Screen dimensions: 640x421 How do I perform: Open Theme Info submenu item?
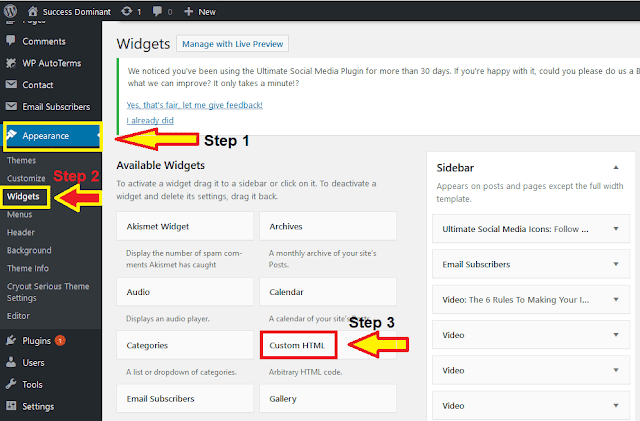pyautogui.click(x=27, y=268)
